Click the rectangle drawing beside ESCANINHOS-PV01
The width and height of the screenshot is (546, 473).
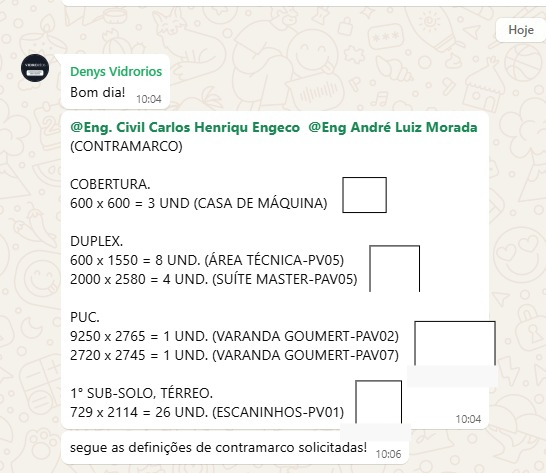pos(379,401)
